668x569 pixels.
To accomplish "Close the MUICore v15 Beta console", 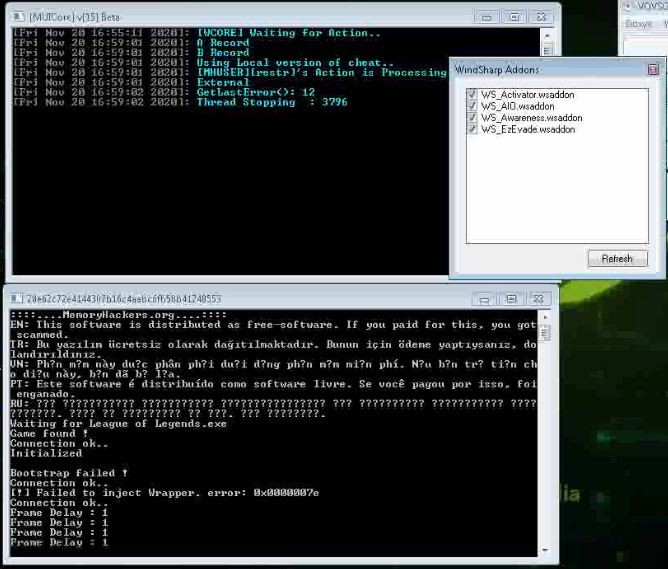I will pyautogui.click(x=541, y=17).
